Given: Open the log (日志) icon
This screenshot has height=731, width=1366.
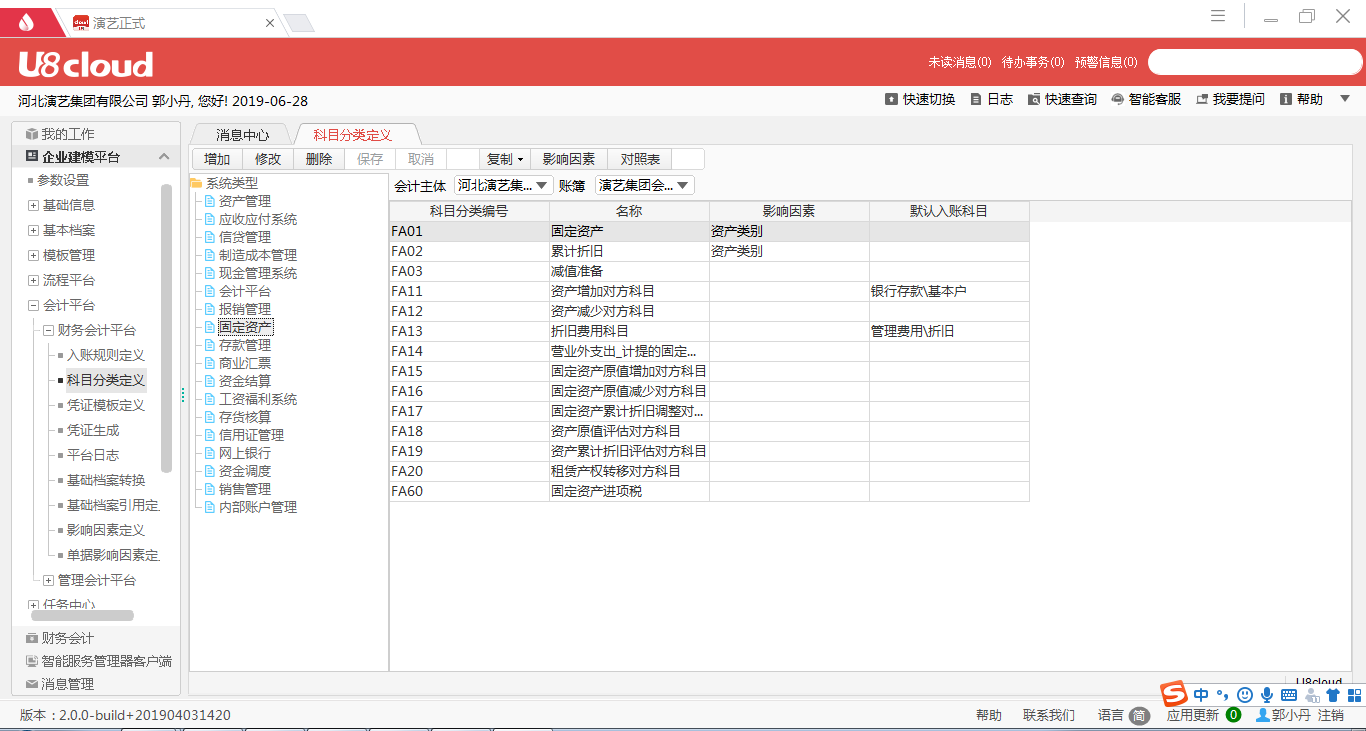Looking at the screenshot, I should (x=976, y=100).
